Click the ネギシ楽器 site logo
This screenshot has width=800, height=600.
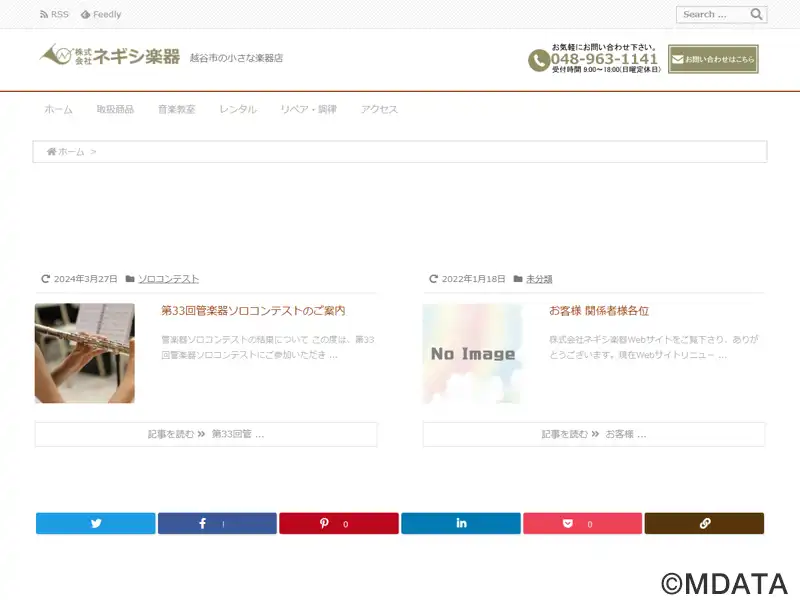pyautogui.click(x=110, y=57)
